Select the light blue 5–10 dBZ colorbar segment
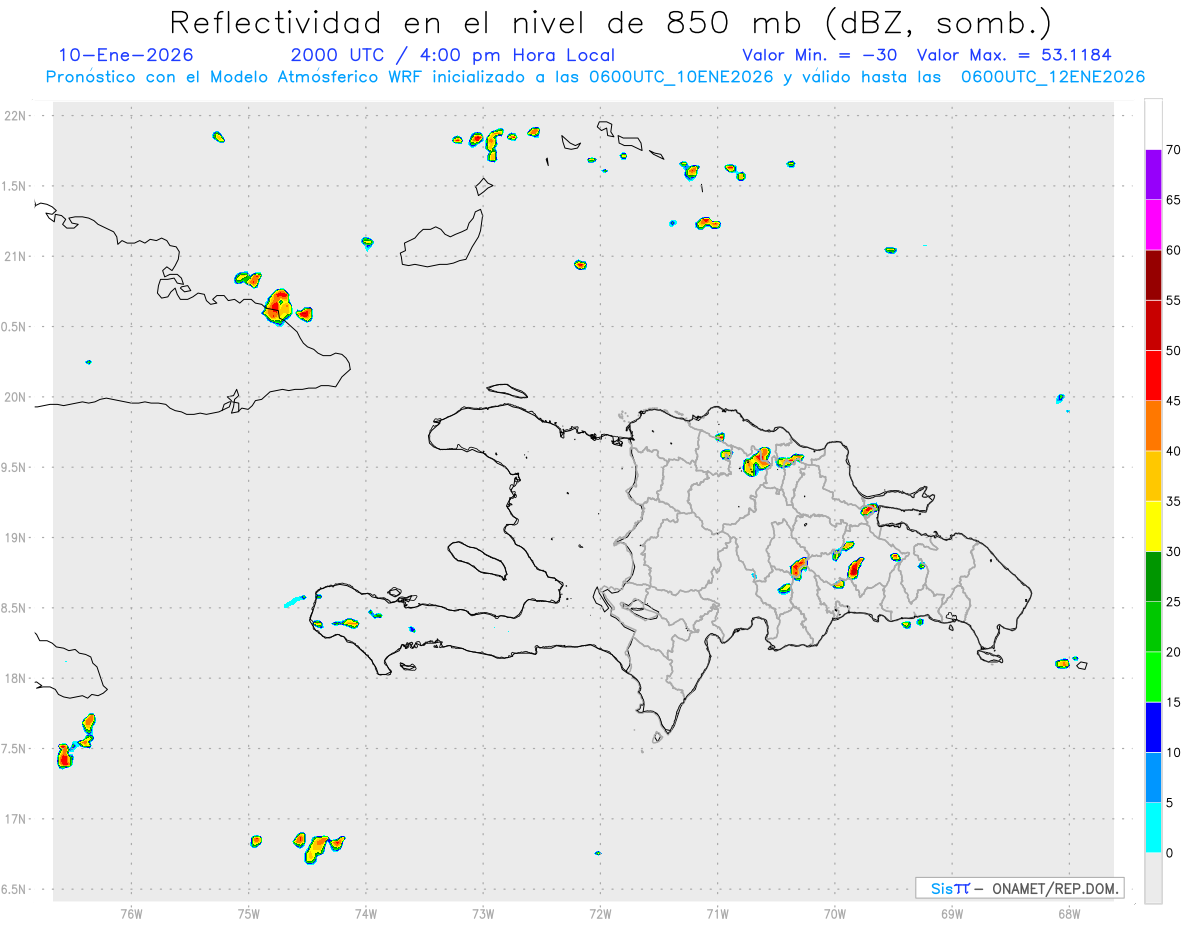Viewport: 1200px width, 927px height. [x=1153, y=777]
